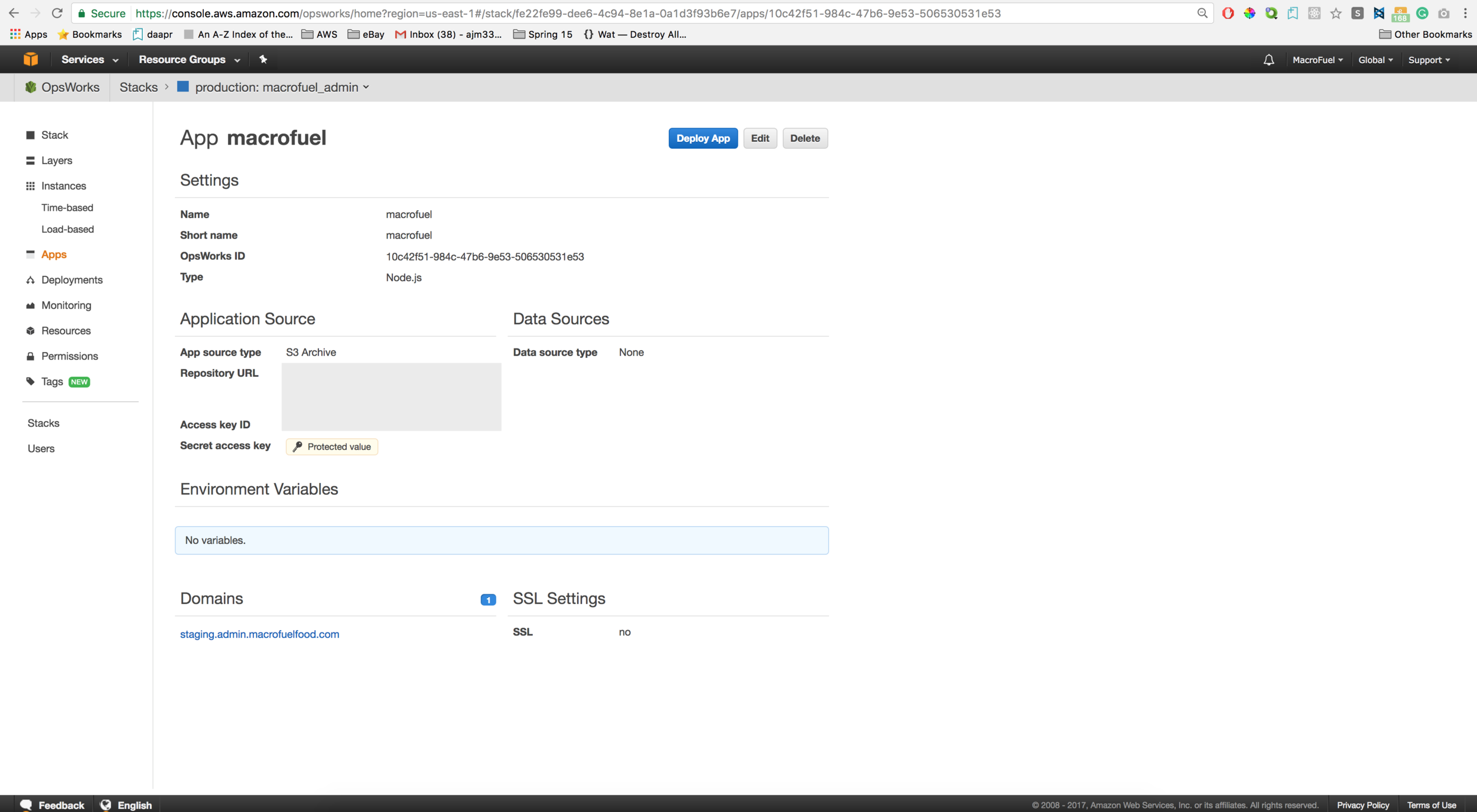Click the Edit button
1477x812 pixels.
(760, 138)
